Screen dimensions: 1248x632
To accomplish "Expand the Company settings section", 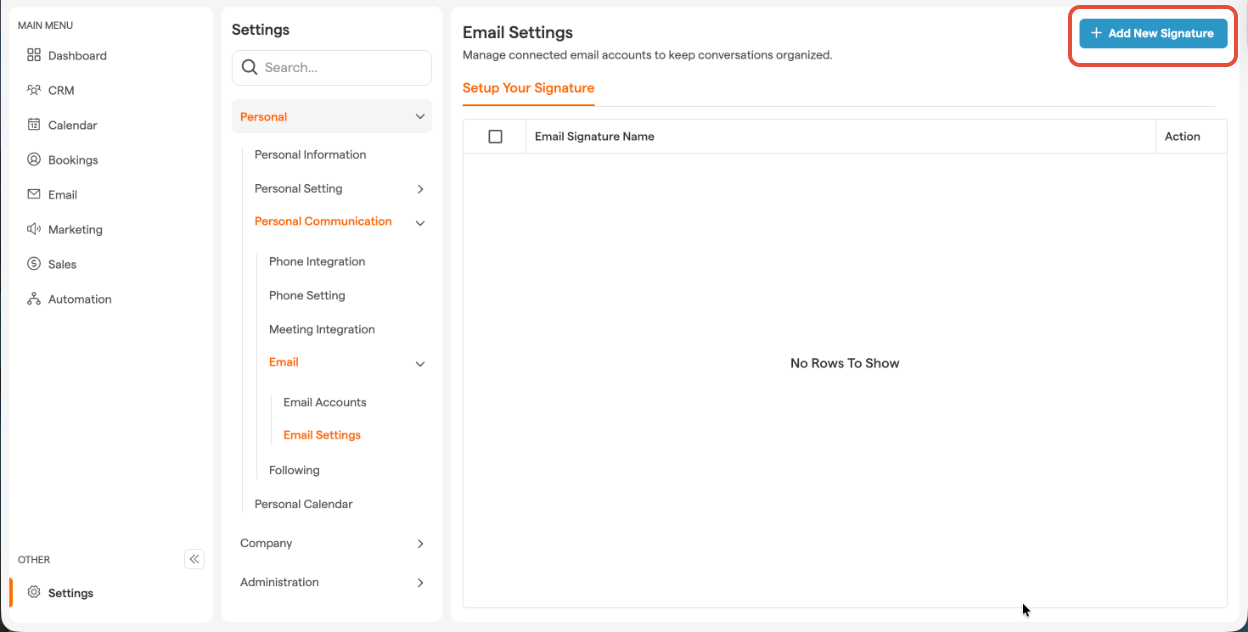I will [420, 544].
